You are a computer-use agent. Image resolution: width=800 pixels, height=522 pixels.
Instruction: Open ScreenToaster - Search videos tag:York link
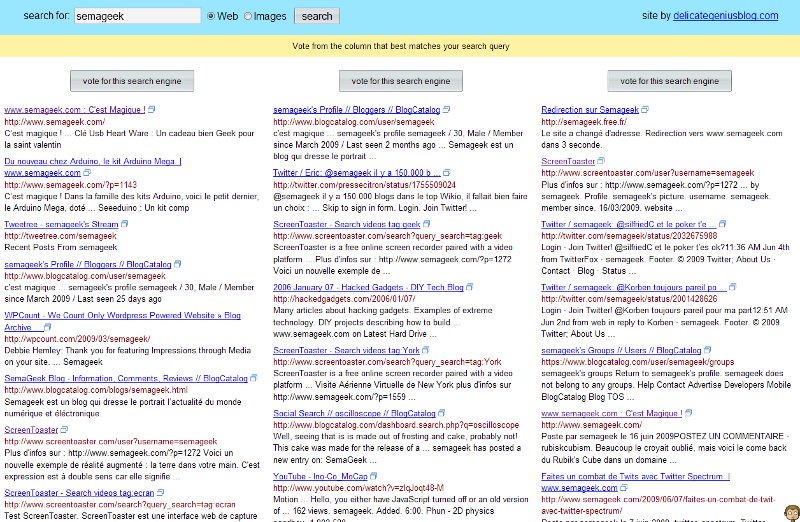point(346,350)
